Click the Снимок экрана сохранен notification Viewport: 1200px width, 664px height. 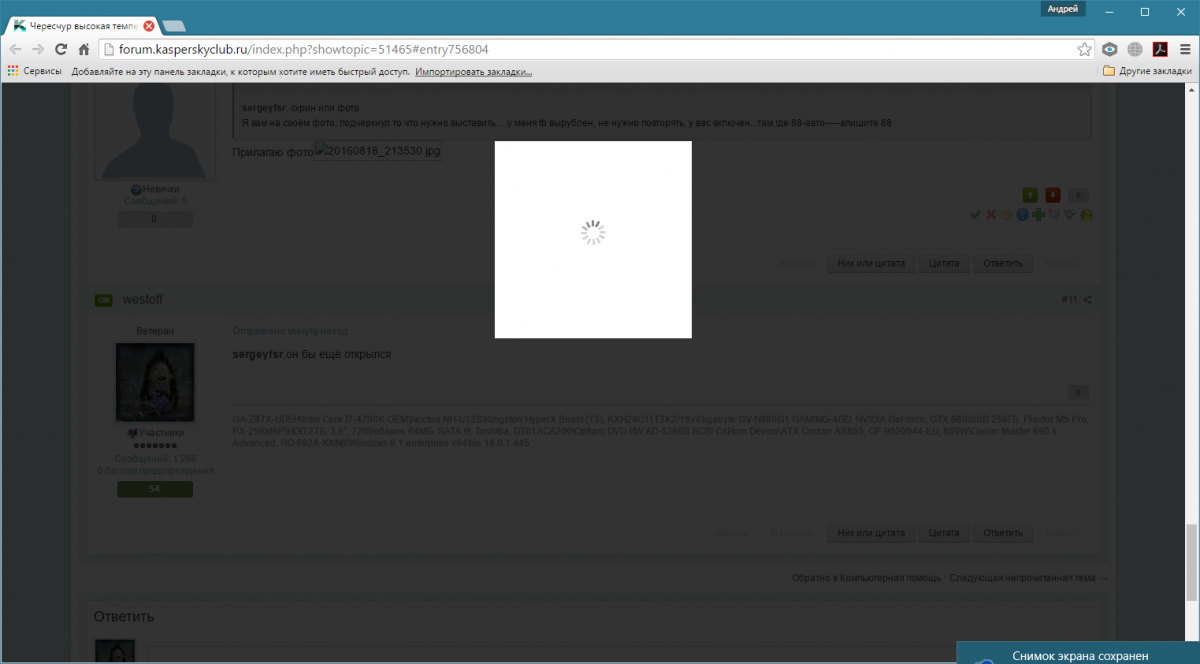pos(1078,653)
